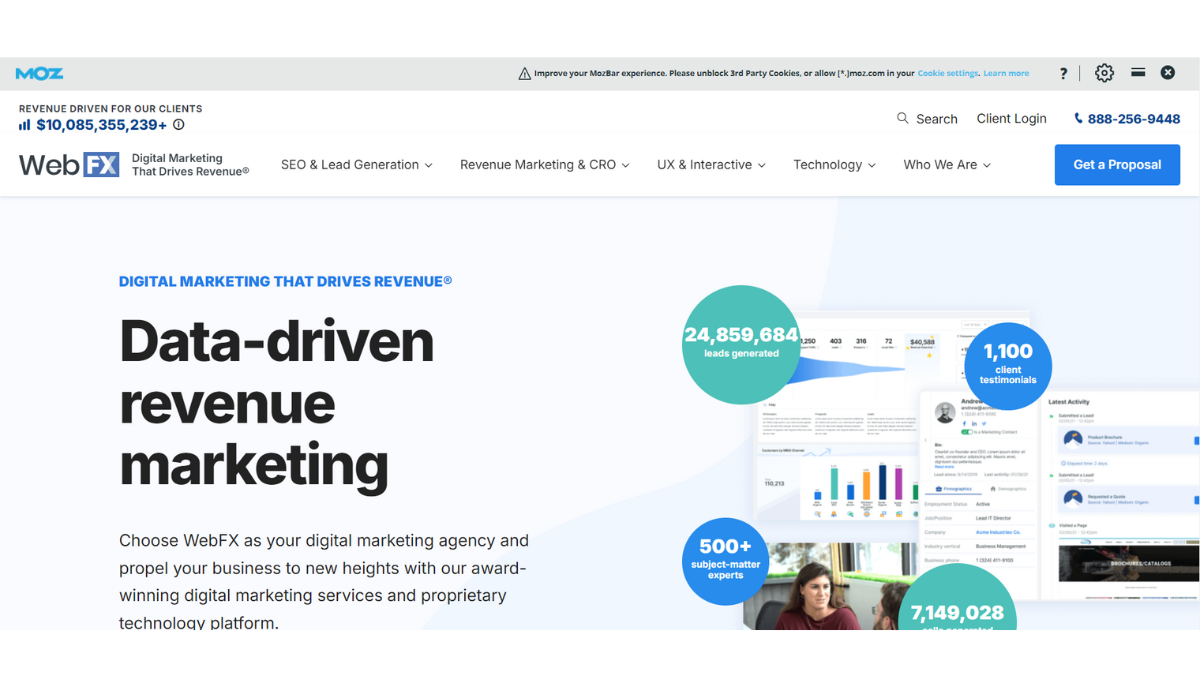1200x700 pixels.
Task: Open MozBar settings gear
Action: [1104, 73]
